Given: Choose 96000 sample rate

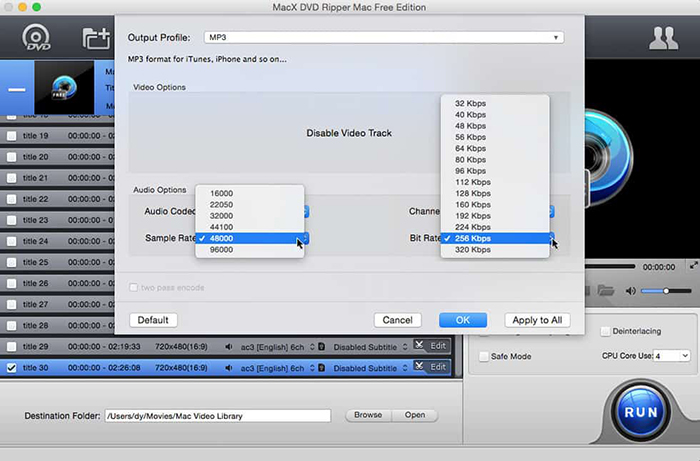Looking at the screenshot, I should (x=250, y=249).
